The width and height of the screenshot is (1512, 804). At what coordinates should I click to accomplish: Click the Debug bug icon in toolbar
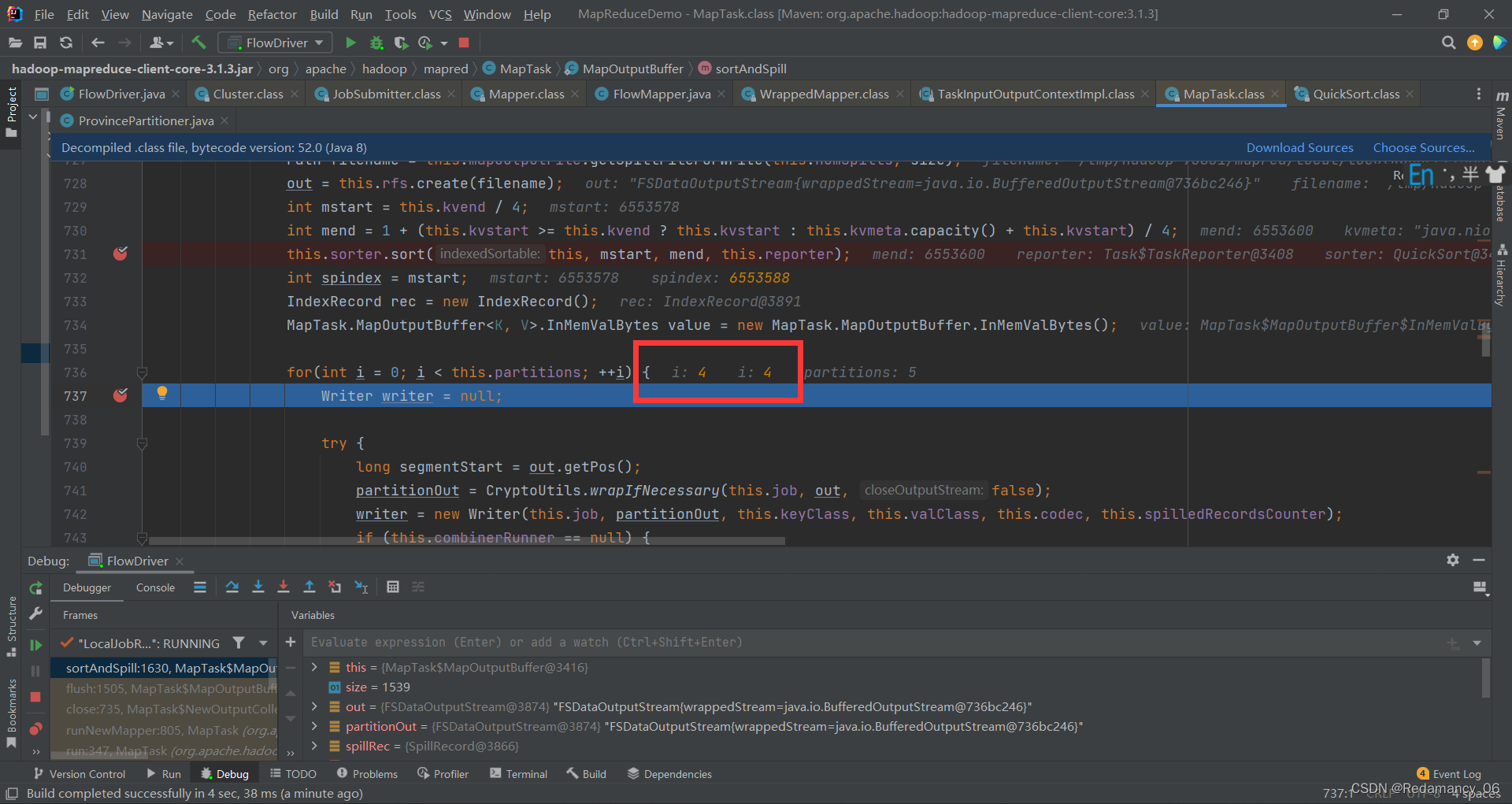(x=376, y=43)
